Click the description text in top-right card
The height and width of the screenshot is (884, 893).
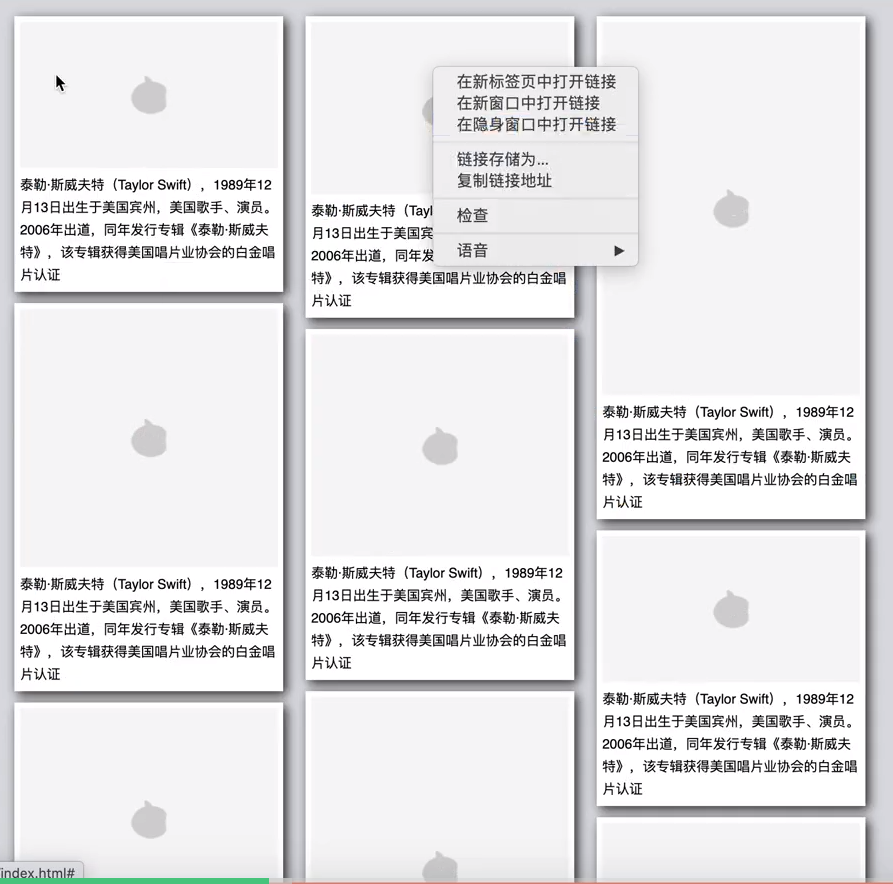pyautogui.click(x=730, y=457)
